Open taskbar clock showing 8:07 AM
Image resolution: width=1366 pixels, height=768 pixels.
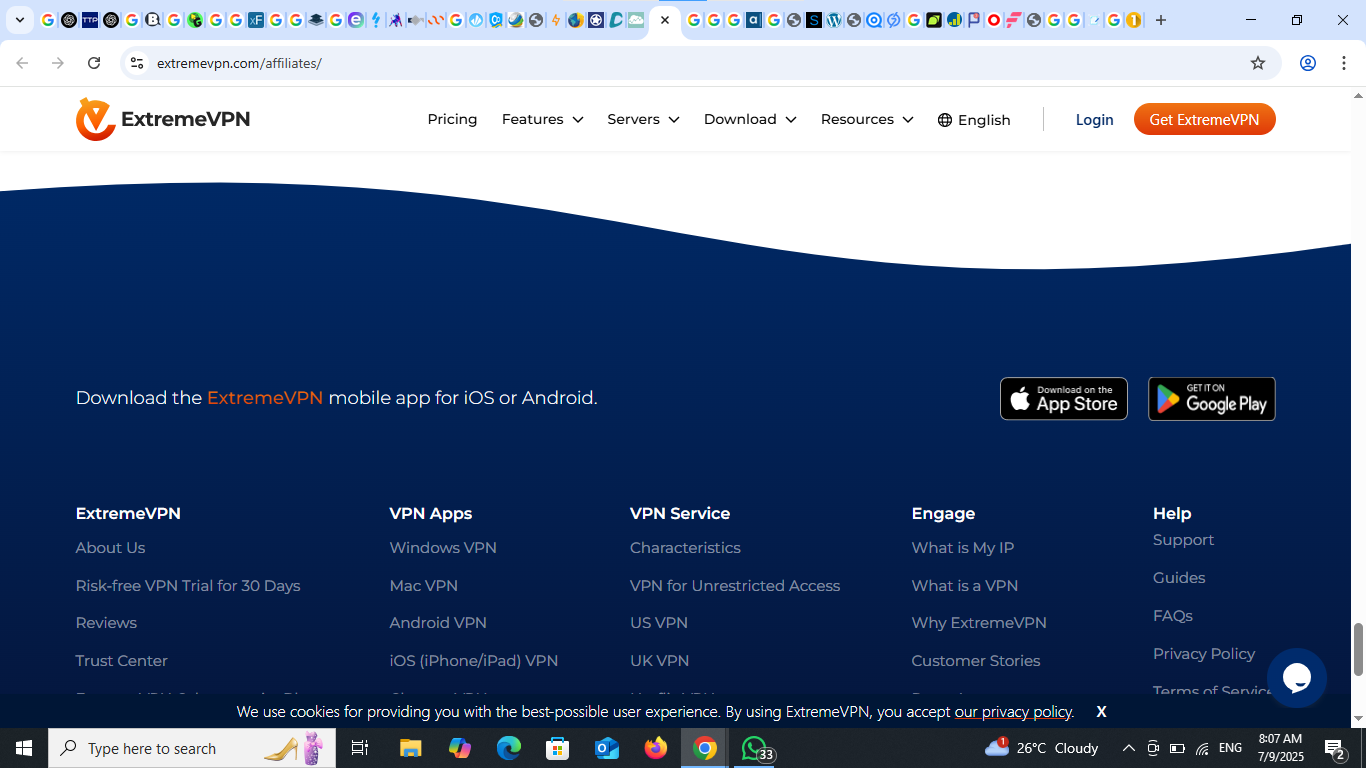tap(1280, 748)
